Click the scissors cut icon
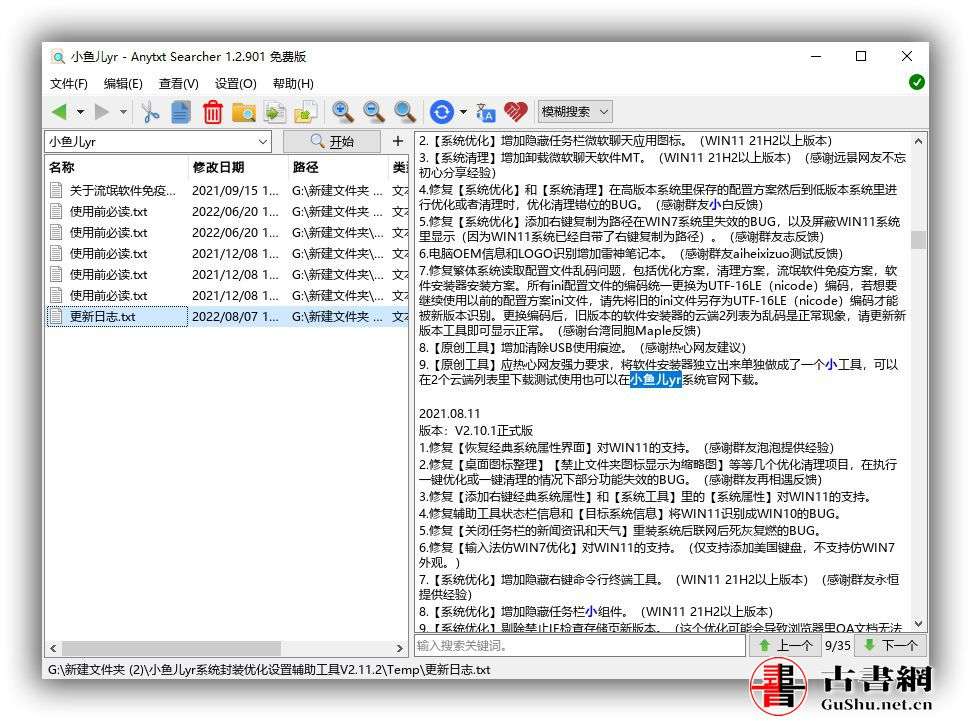 pyautogui.click(x=150, y=112)
